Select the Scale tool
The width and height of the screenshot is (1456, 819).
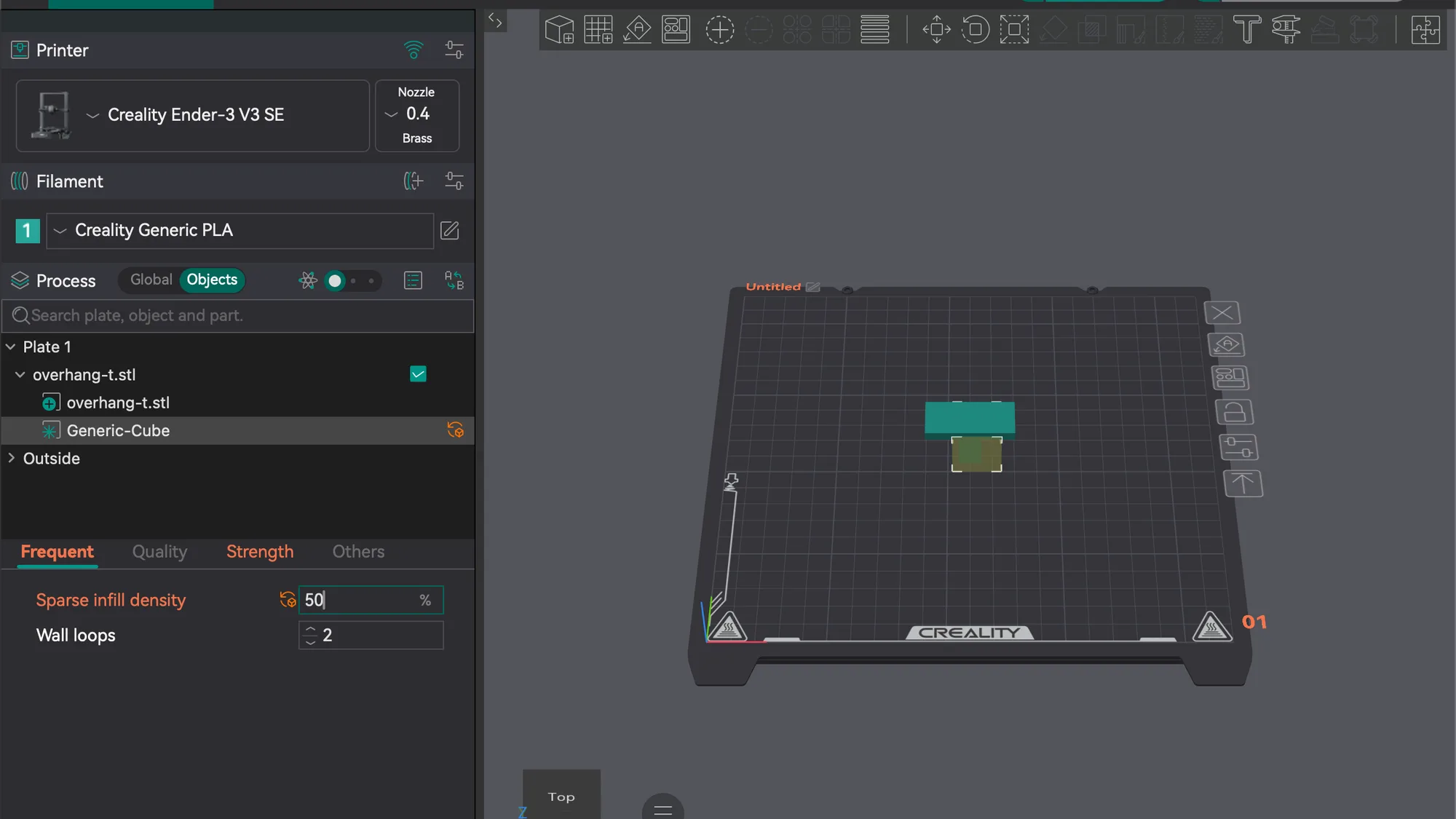coord(1014,30)
